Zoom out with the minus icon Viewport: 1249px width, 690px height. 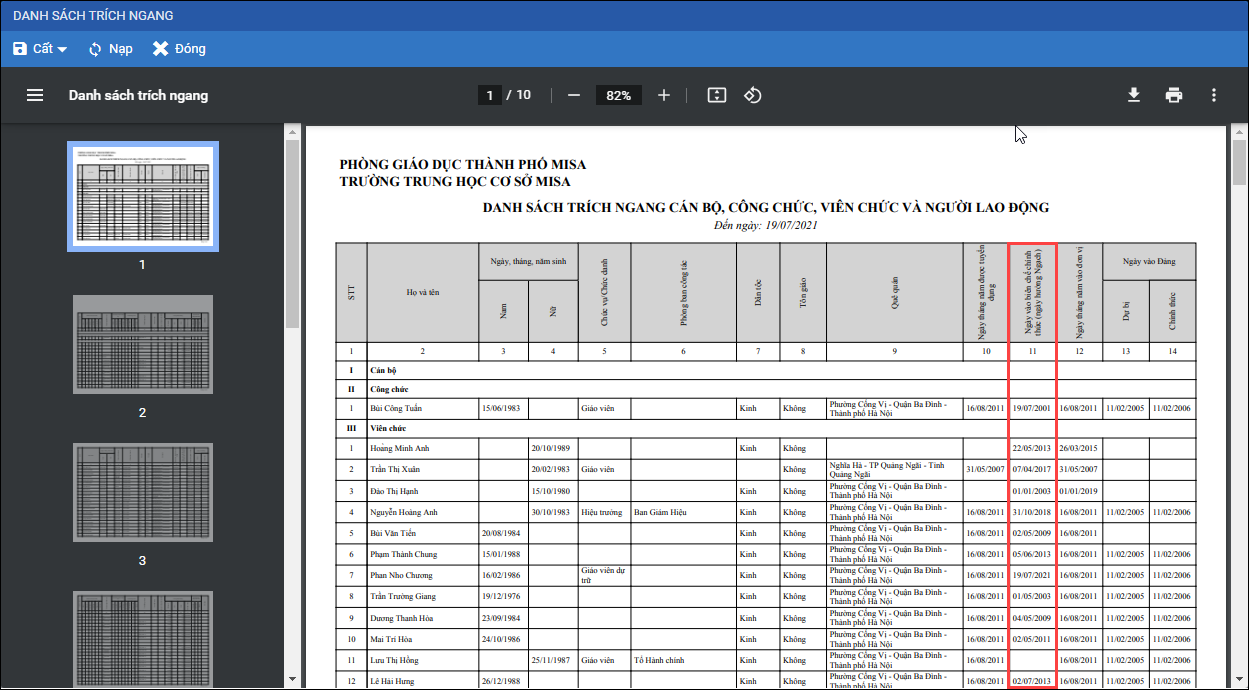tap(574, 95)
